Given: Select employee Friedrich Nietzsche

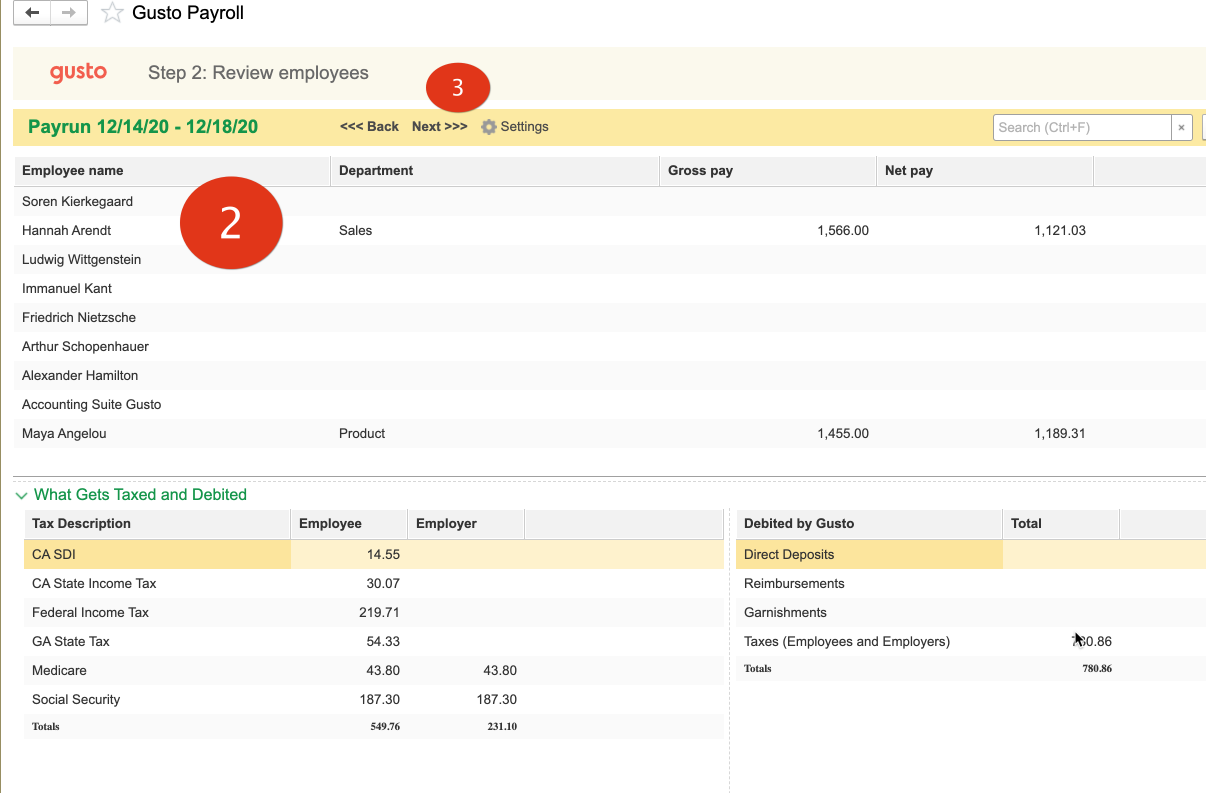Looking at the screenshot, I should tap(610, 317).
